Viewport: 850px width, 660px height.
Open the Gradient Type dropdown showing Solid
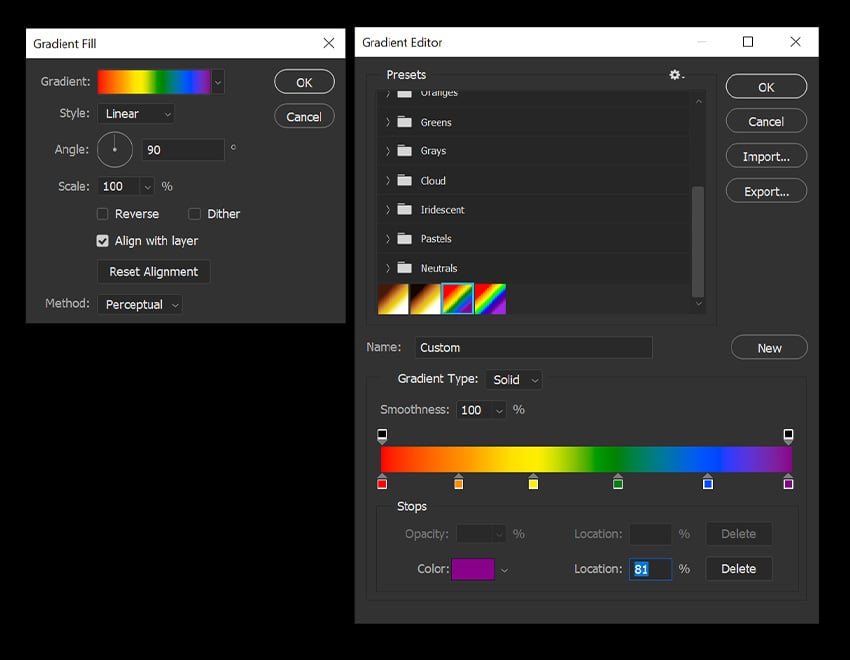click(514, 379)
